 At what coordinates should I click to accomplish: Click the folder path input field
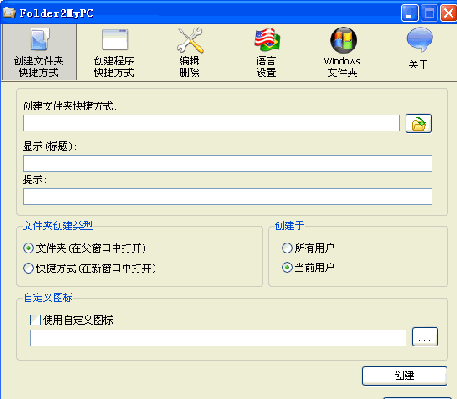pyautogui.click(x=211, y=123)
